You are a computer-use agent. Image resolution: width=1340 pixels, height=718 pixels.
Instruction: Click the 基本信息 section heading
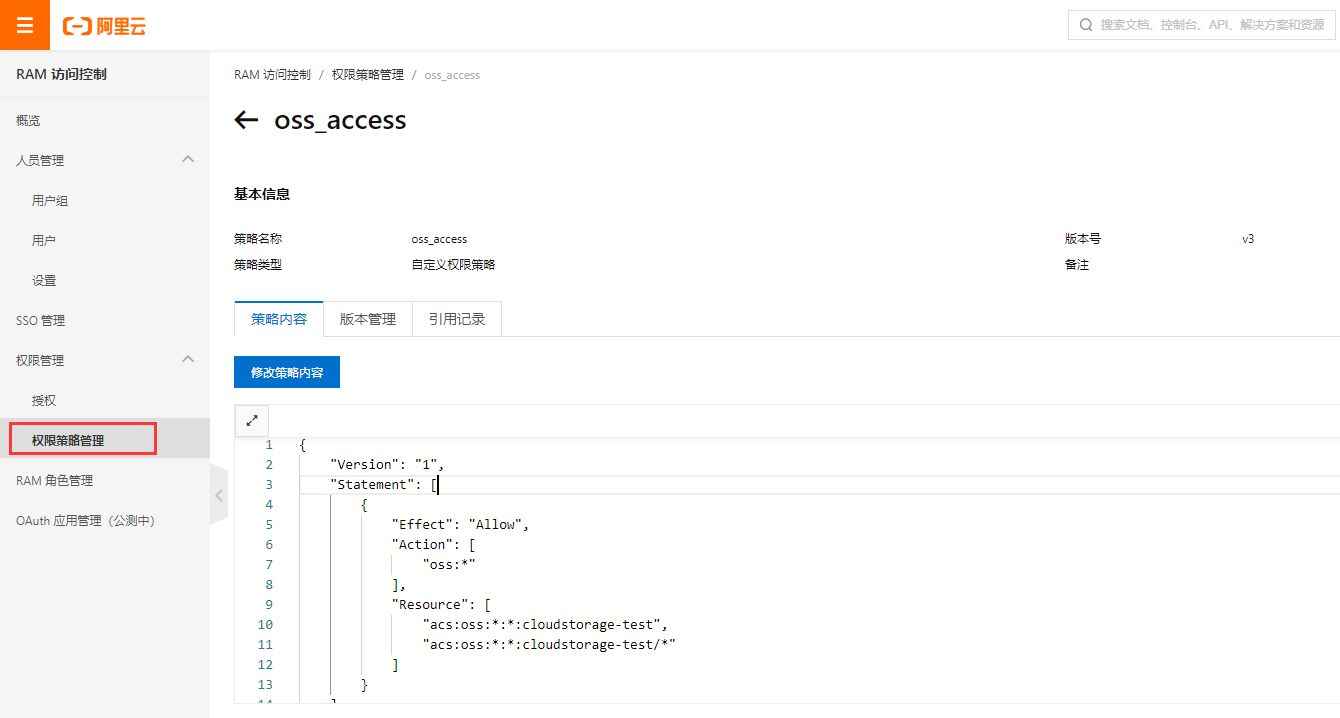coord(262,194)
